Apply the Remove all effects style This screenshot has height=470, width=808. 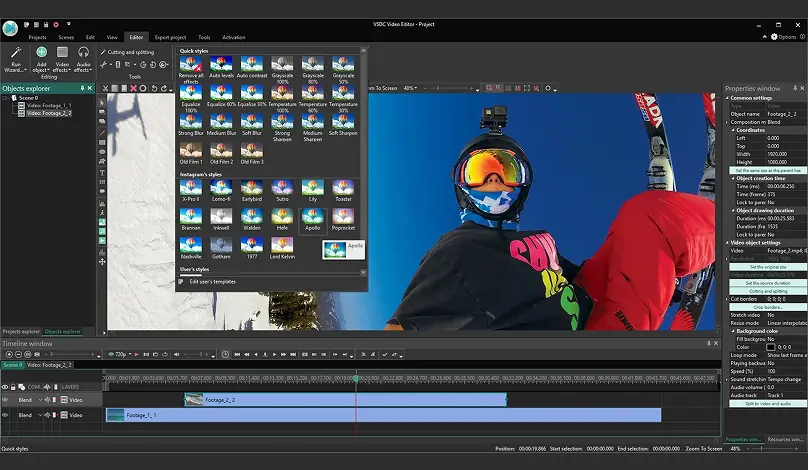(x=191, y=70)
